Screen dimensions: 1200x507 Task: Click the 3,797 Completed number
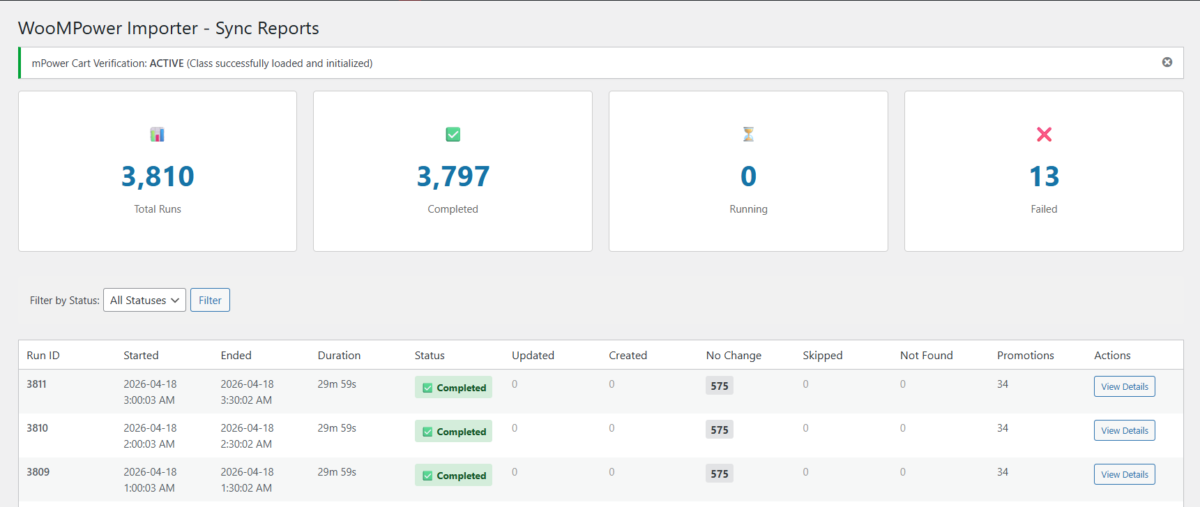coord(453,176)
